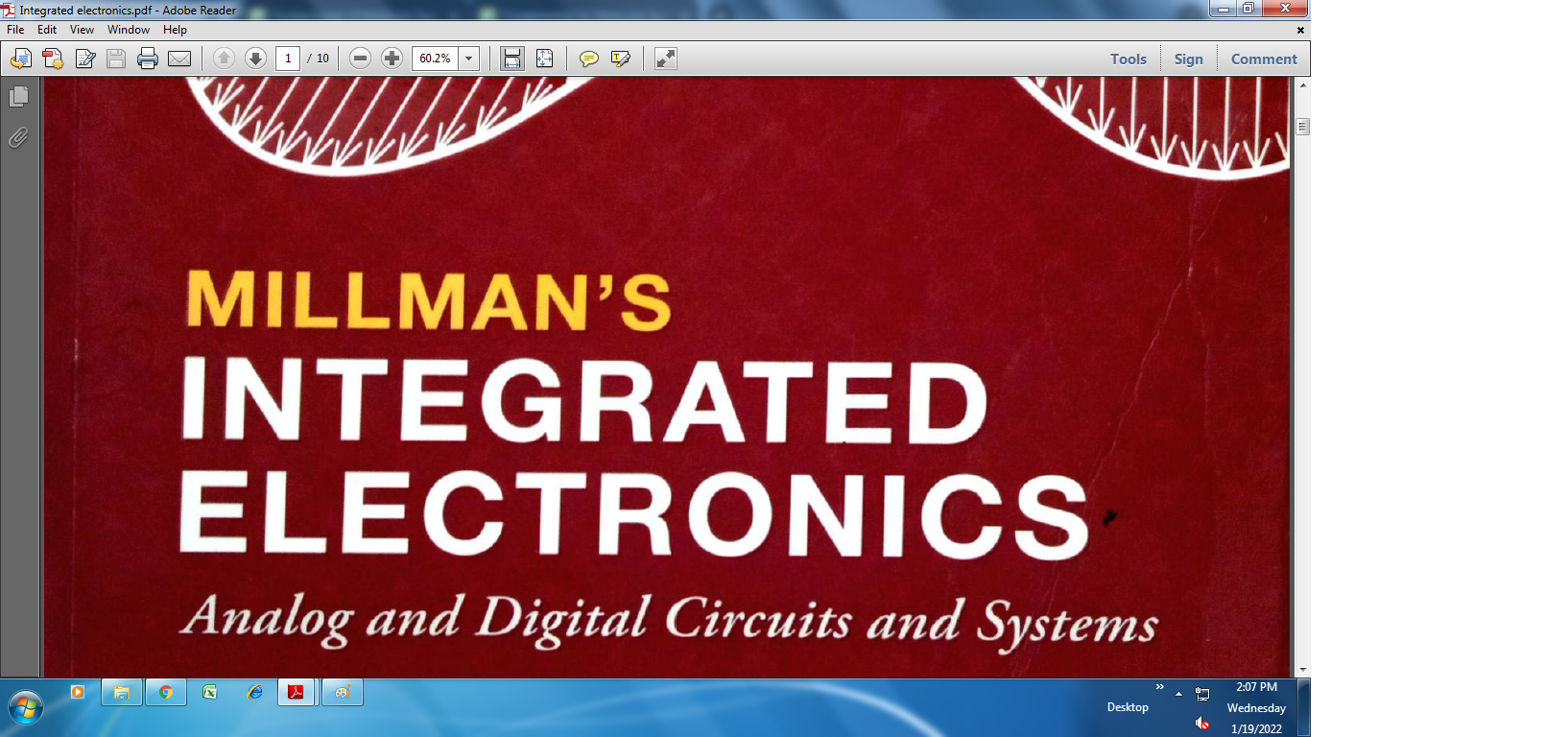Send file by email envelope icon
This screenshot has width=1568, height=737.
179,59
